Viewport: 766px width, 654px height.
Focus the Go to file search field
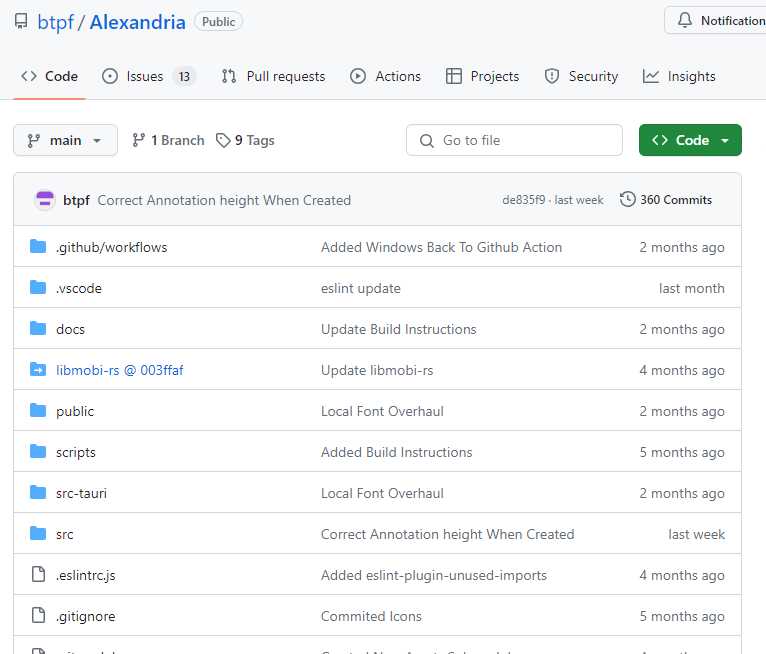(x=514, y=141)
